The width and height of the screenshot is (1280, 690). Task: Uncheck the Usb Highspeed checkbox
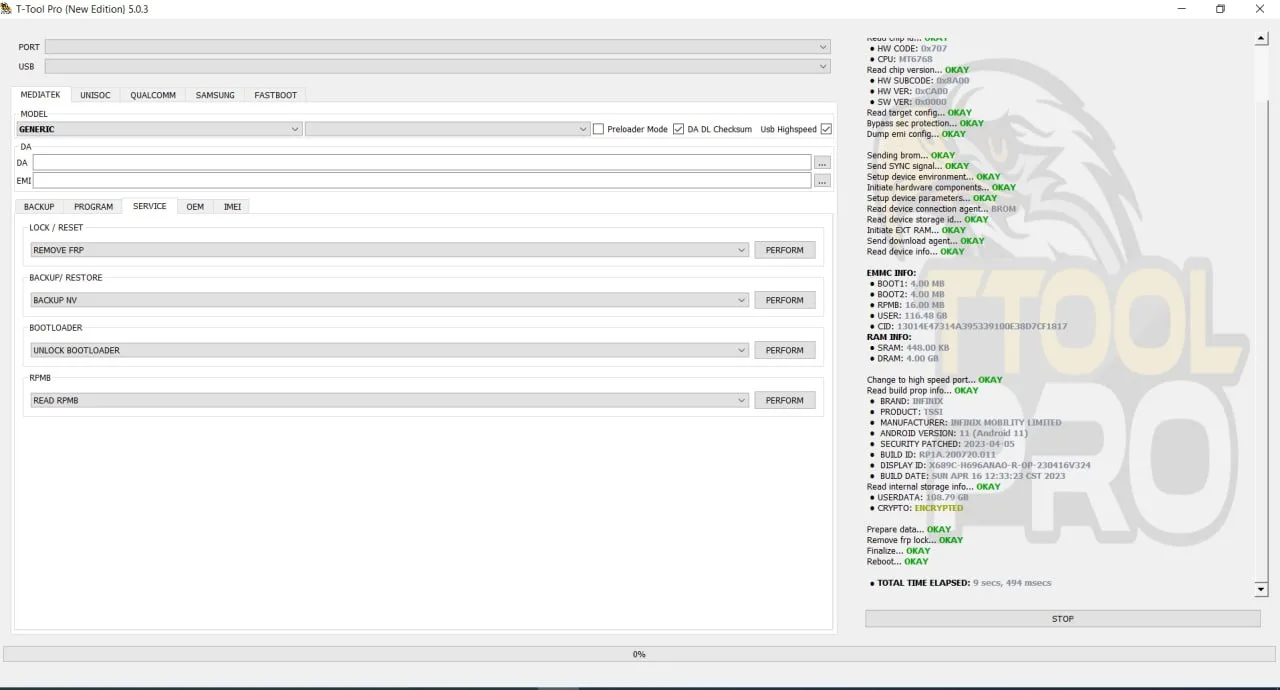(826, 129)
